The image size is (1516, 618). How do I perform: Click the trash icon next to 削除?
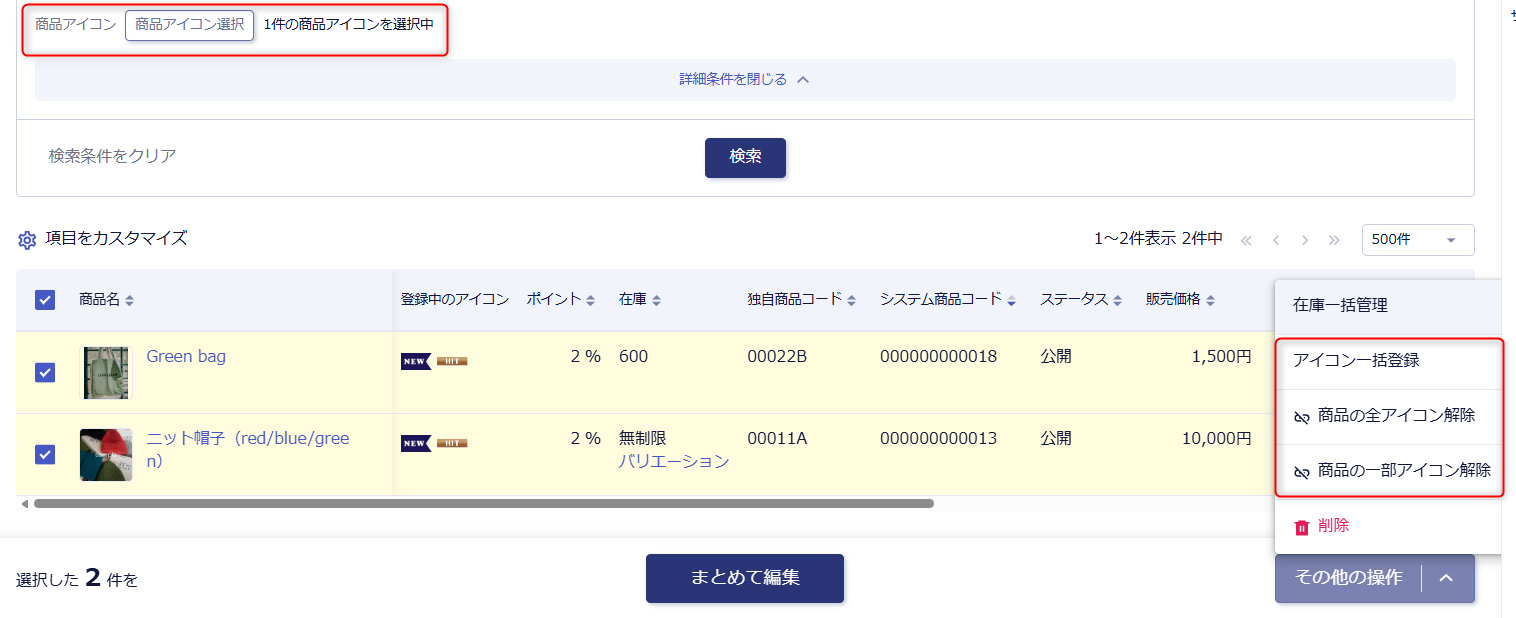[1302, 527]
